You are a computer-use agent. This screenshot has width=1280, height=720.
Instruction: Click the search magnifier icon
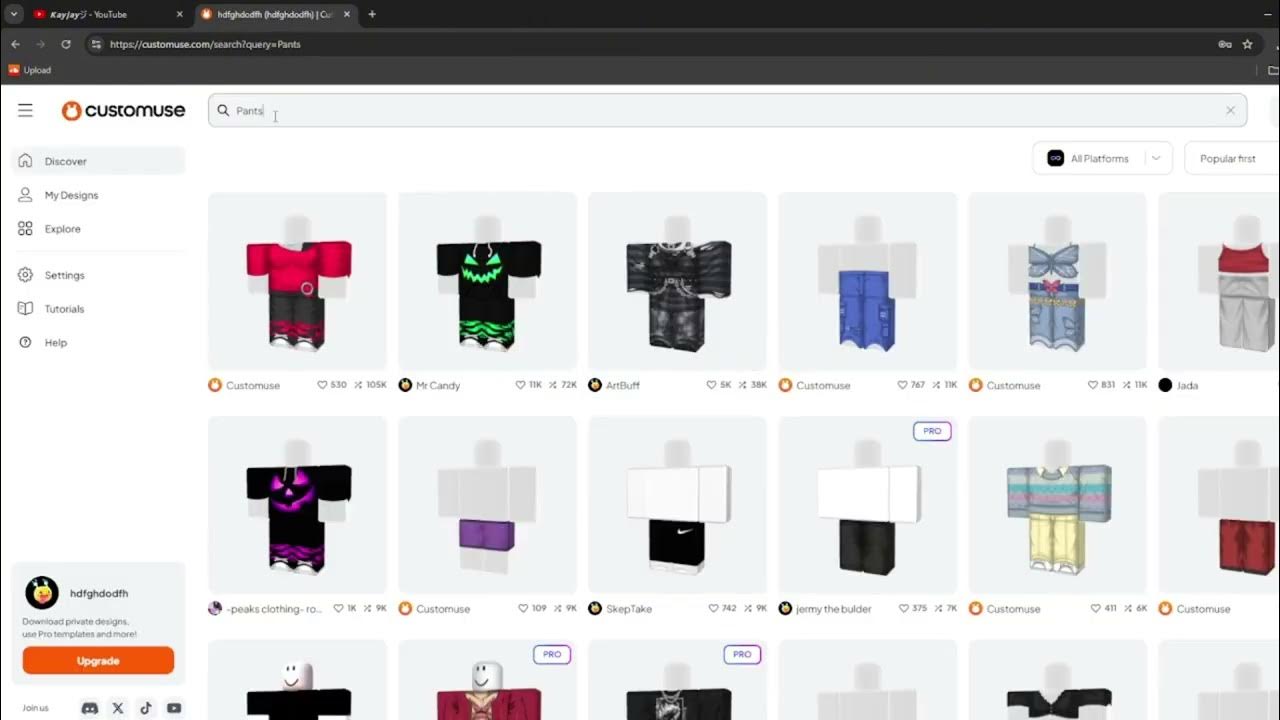[x=223, y=110]
